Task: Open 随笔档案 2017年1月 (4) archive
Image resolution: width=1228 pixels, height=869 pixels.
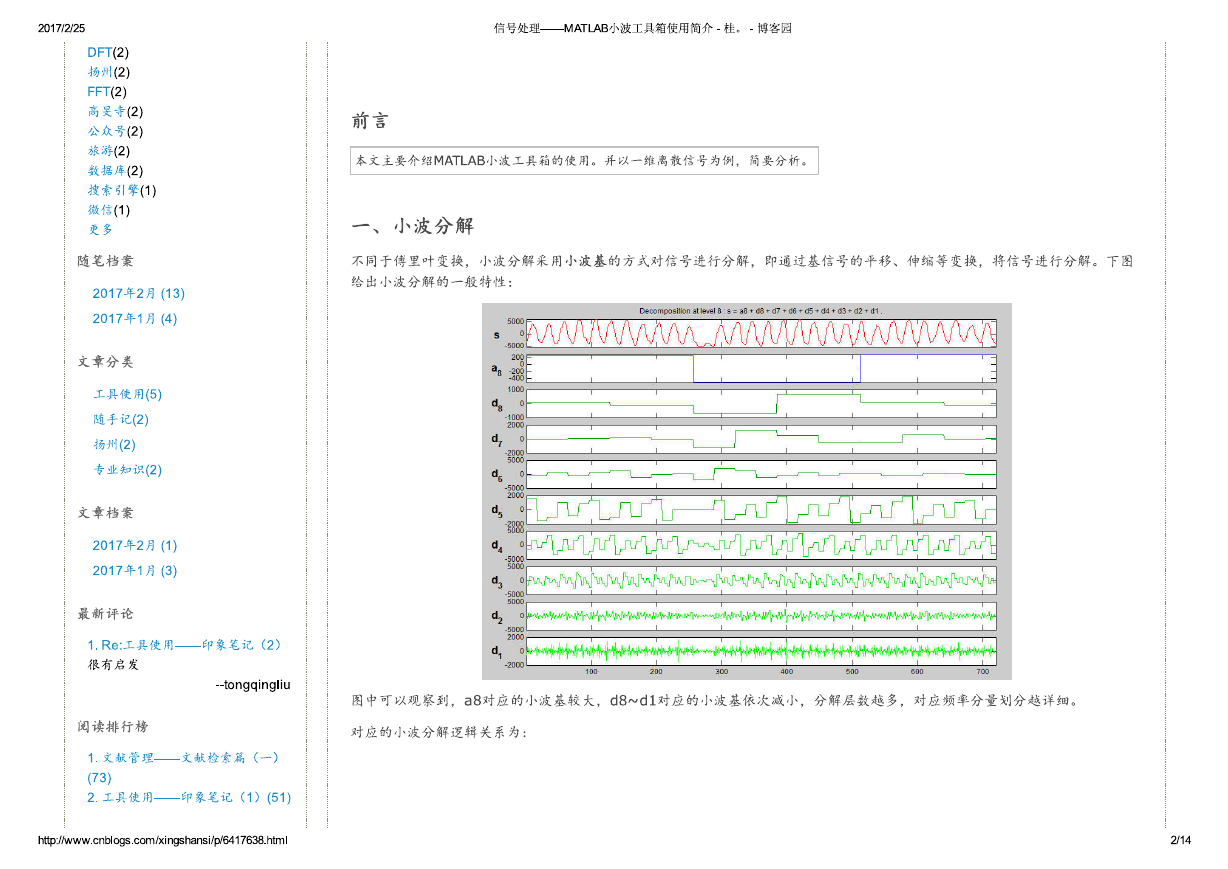Action: click(134, 318)
